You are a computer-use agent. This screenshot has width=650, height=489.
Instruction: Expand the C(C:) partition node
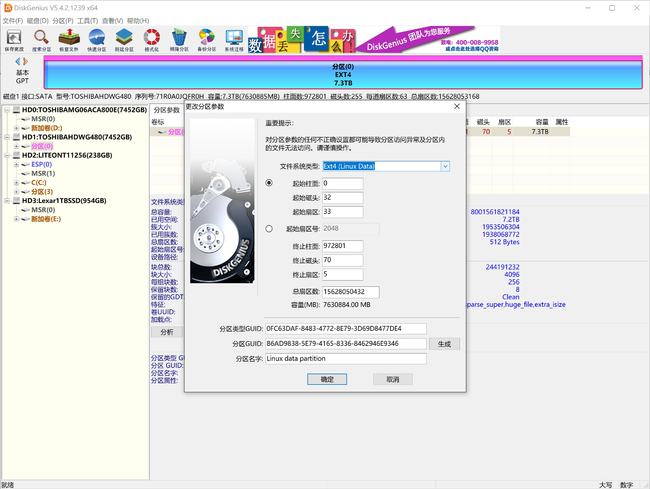[16, 183]
